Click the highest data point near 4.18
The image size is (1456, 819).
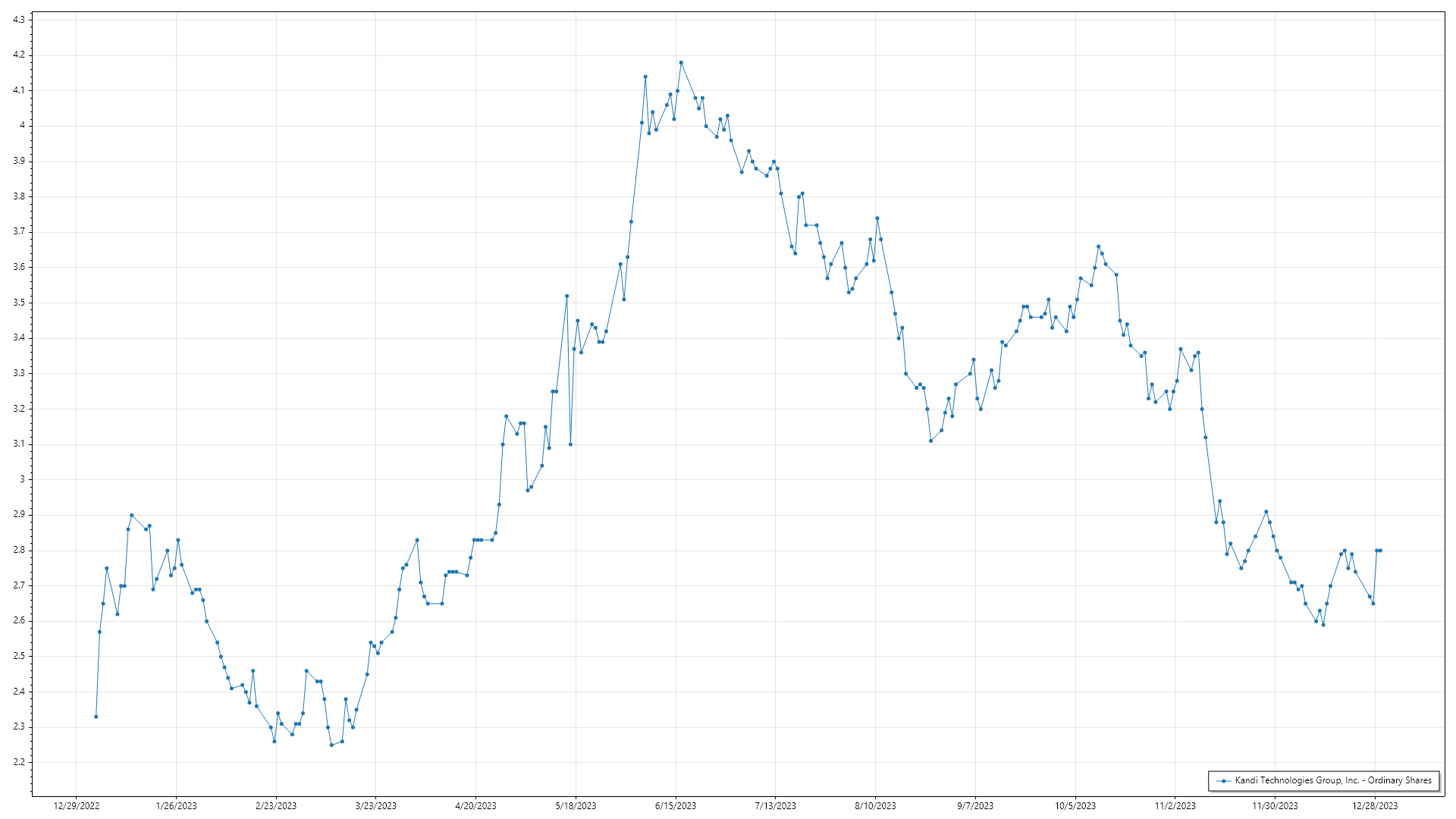point(681,62)
